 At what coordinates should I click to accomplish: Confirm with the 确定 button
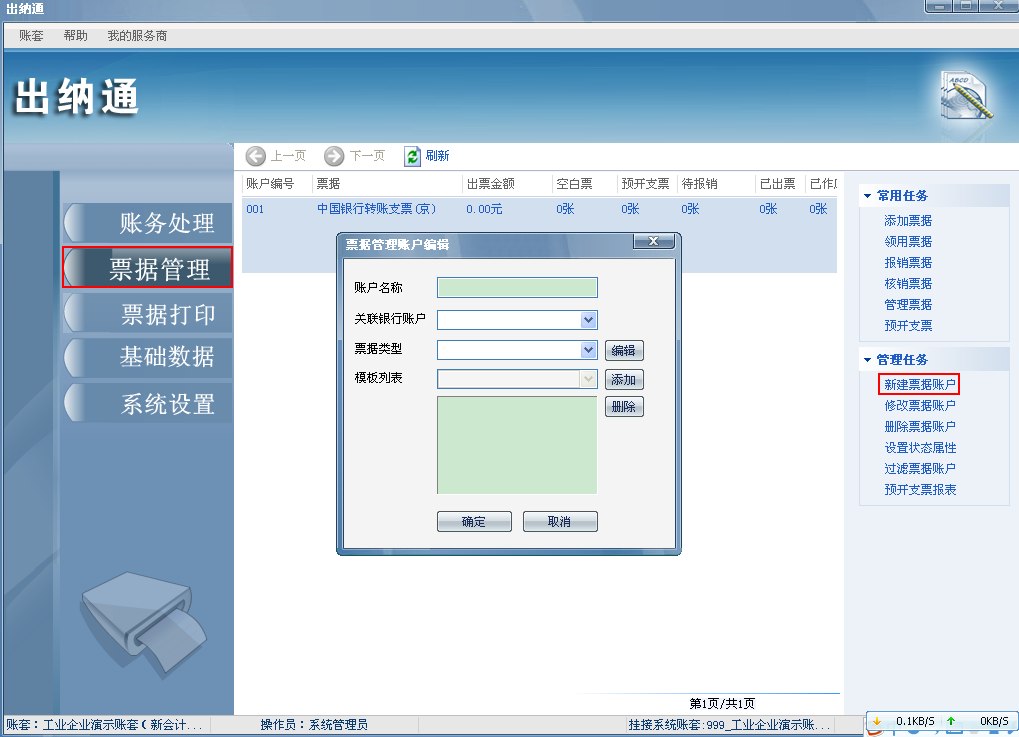474,521
